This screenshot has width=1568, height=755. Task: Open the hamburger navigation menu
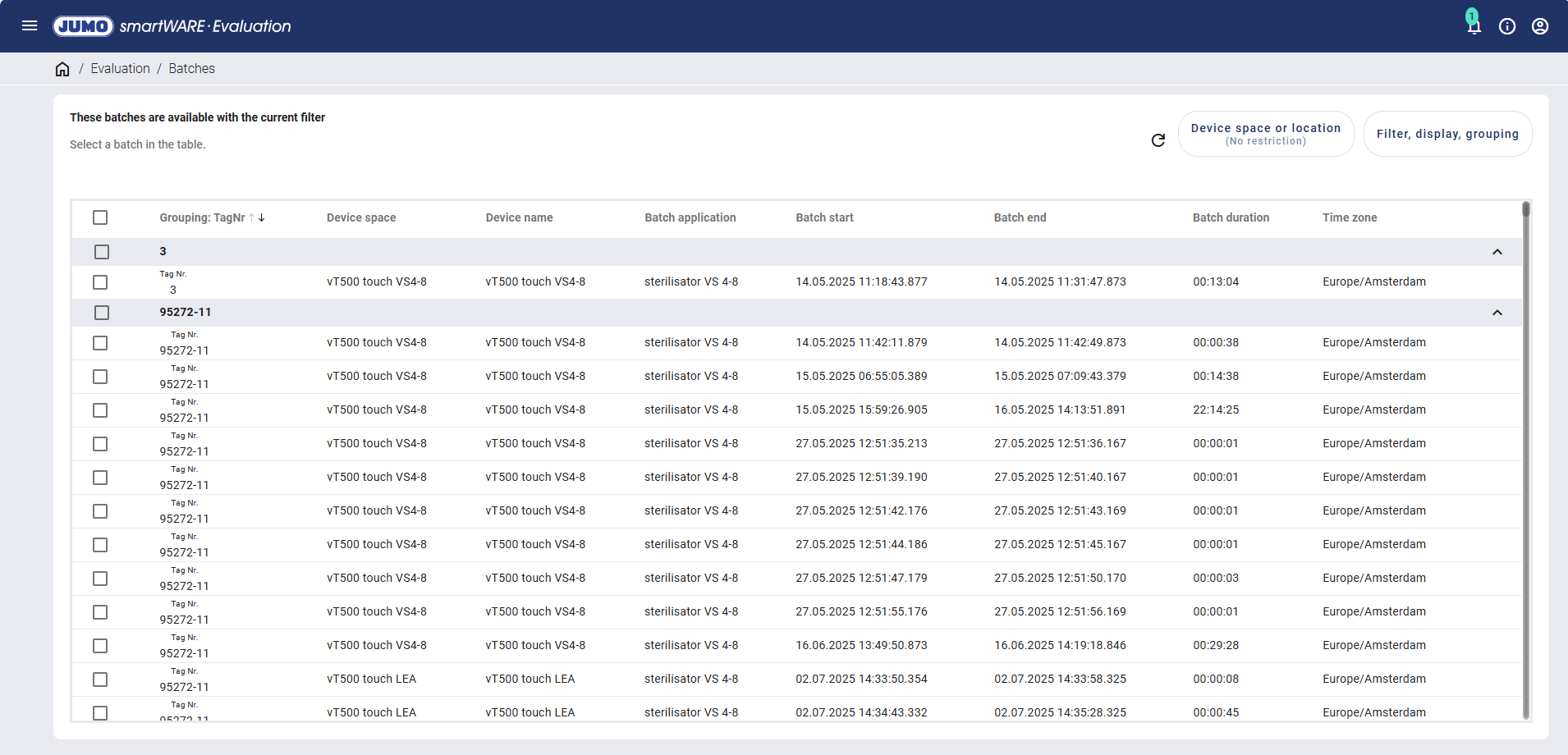point(30,25)
